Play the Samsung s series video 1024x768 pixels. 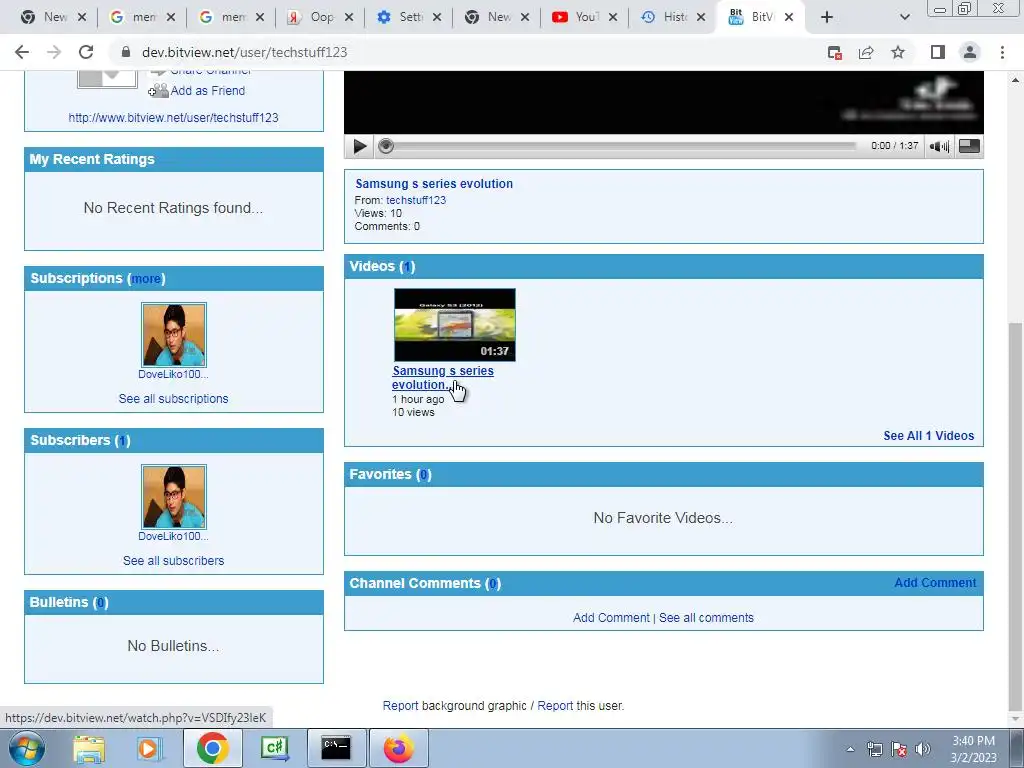tap(359, 146)
